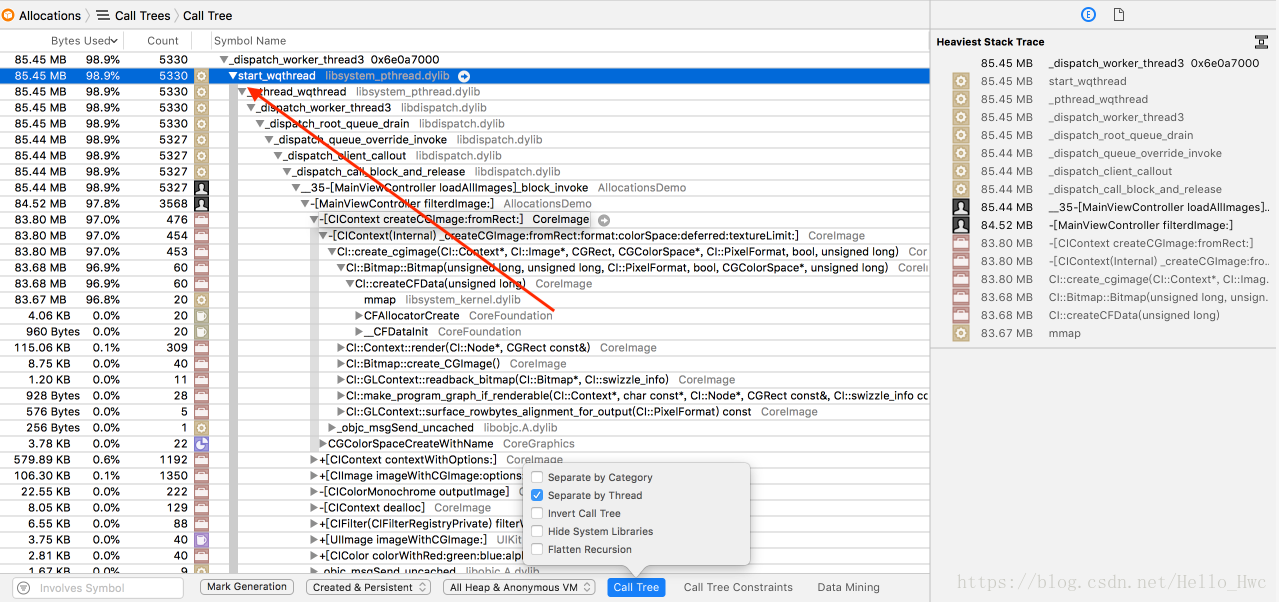Viewport: 1279px width, 602px height.
Task: Click the filter icon in Involves Symbol field
Action: (24, 588)
